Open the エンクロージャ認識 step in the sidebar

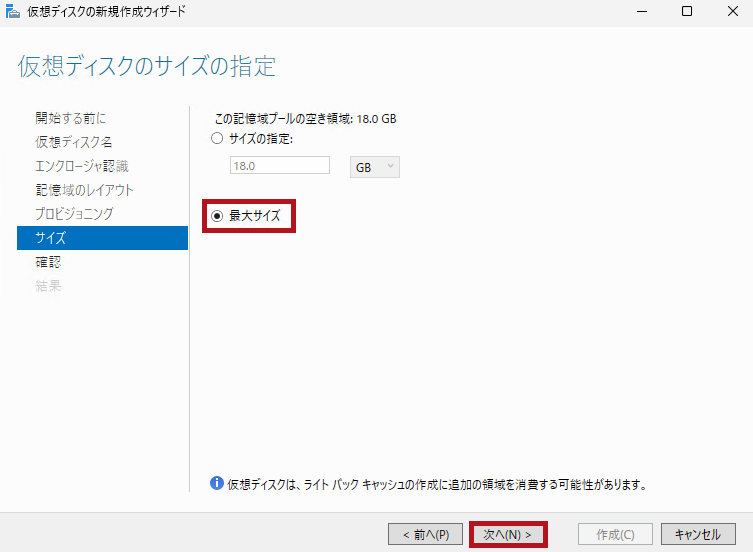click(x=82, y=166)
